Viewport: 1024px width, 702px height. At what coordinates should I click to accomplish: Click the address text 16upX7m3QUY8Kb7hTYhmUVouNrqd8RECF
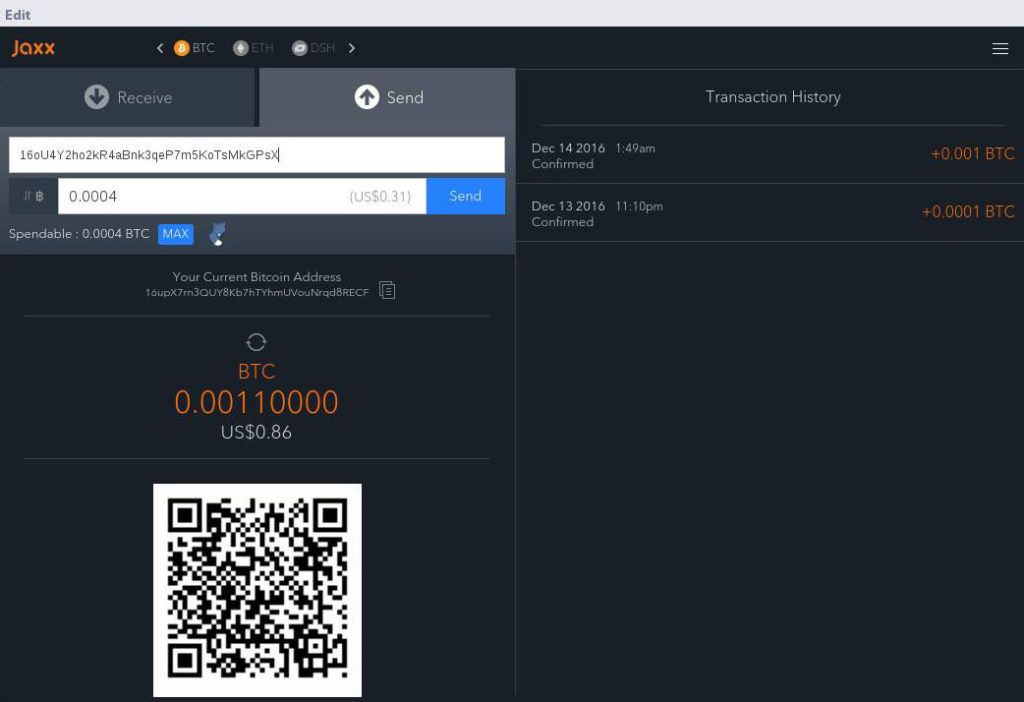(257, 293)
